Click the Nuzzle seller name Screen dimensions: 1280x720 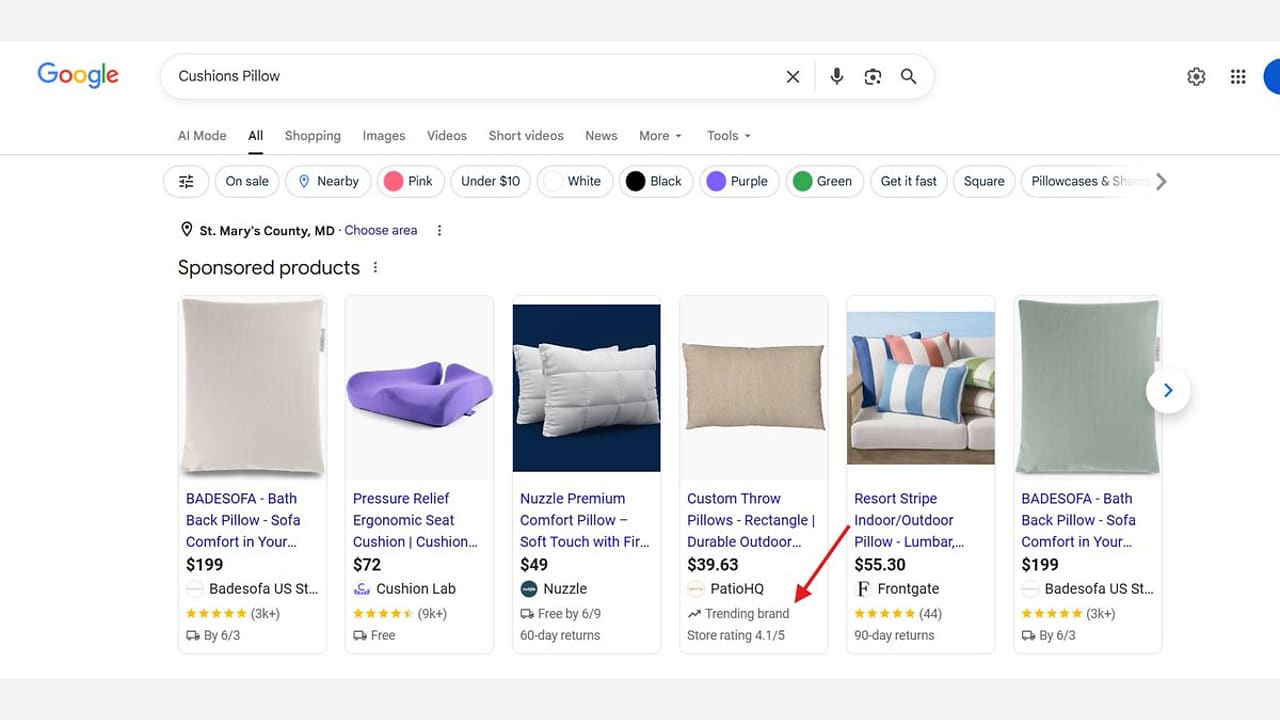coord(565,589)
